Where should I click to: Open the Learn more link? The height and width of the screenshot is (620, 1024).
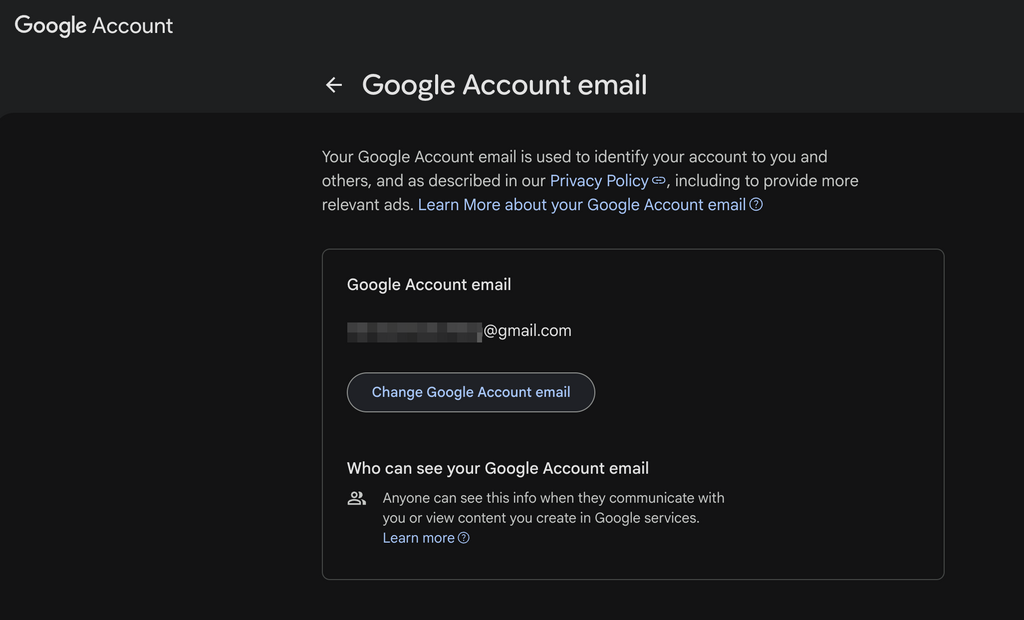click(419, 538)
